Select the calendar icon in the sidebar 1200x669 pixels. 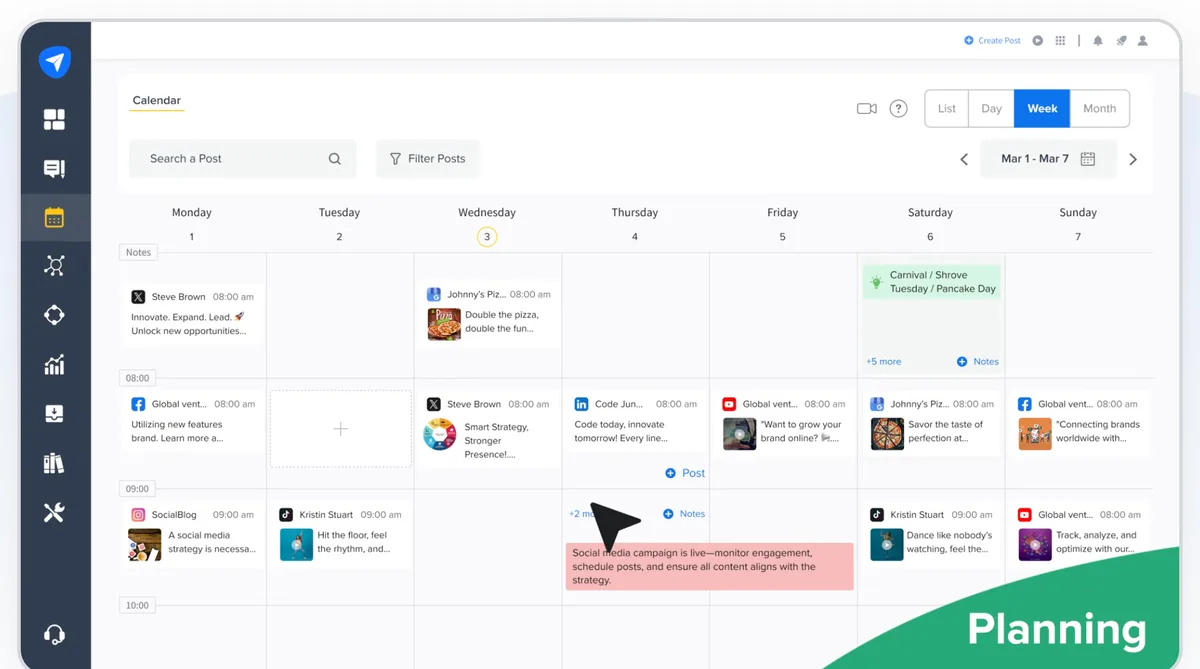click(55, 217)
